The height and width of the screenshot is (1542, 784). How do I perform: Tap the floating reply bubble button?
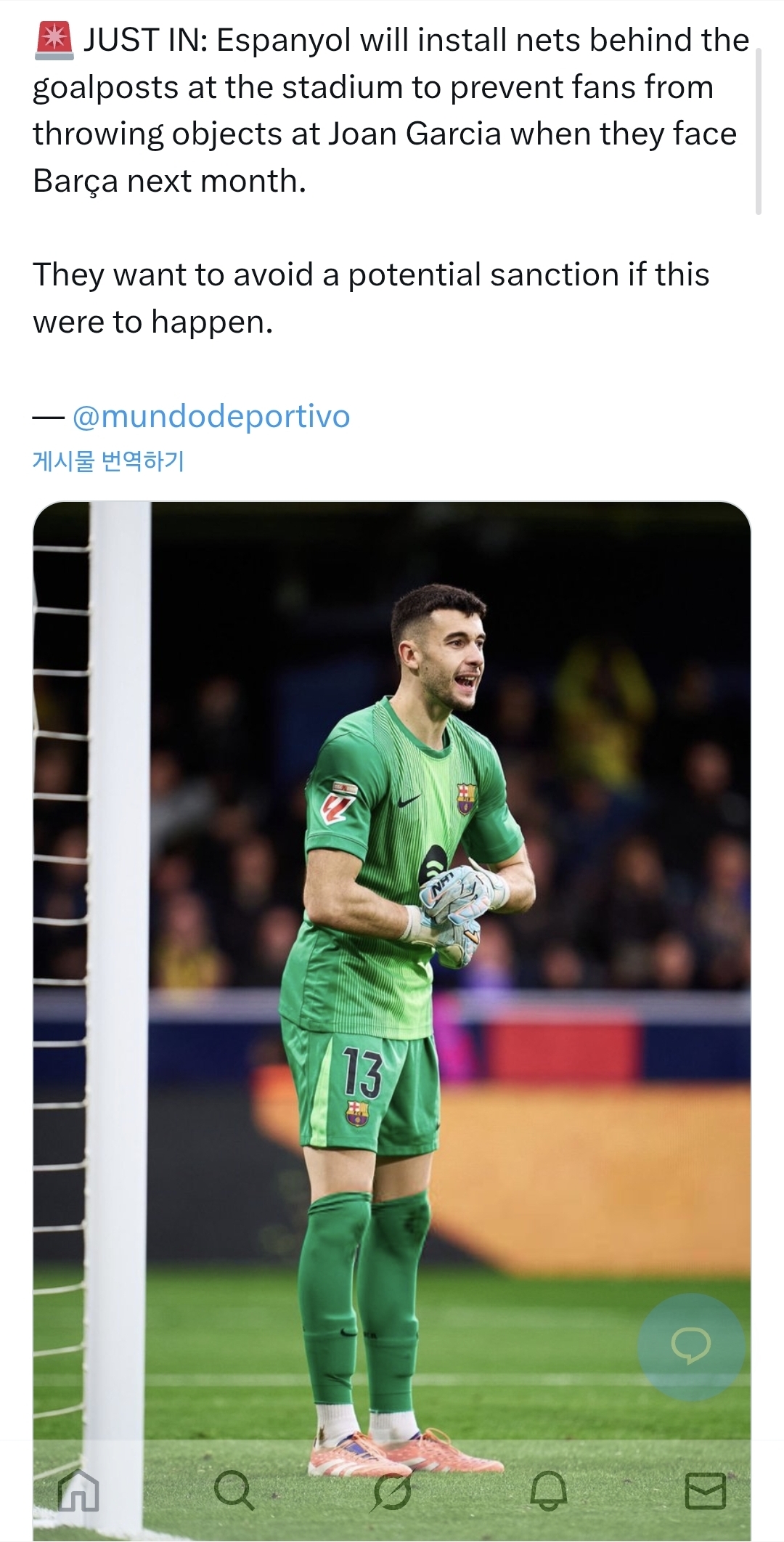(691, 1347)
